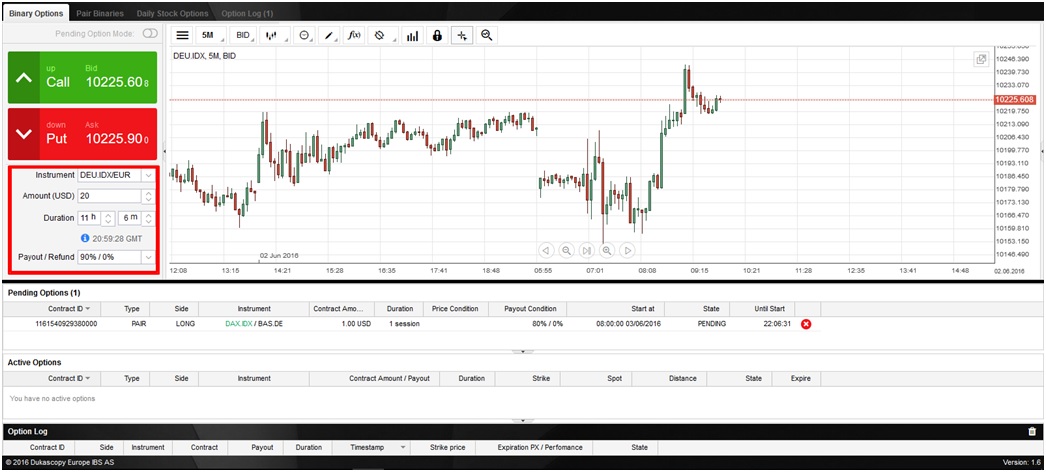
Task: Click the magnifier zoom tool in toolbar
Action: 486,35
